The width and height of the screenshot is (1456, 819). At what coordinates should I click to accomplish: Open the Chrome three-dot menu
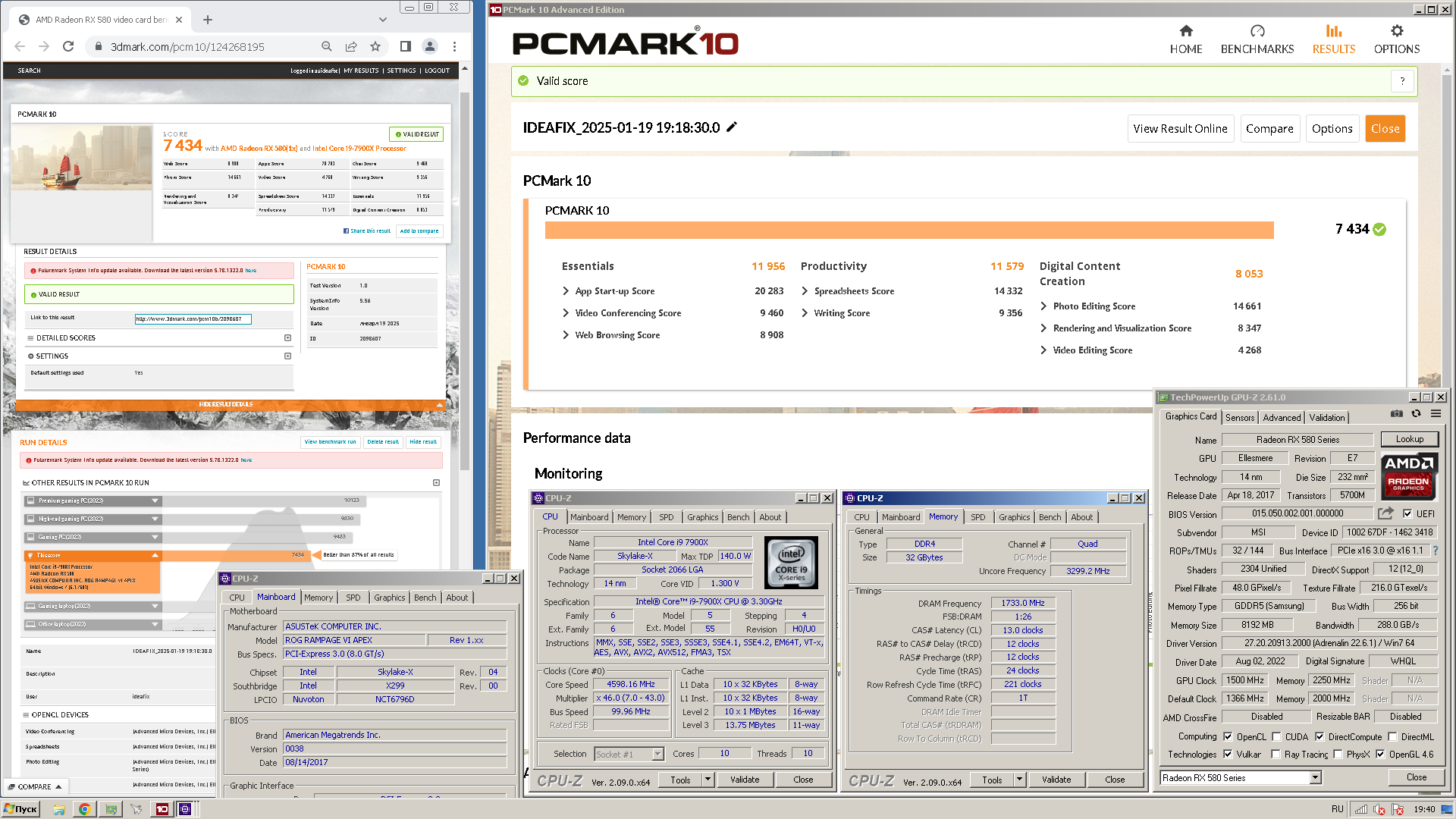454,46
